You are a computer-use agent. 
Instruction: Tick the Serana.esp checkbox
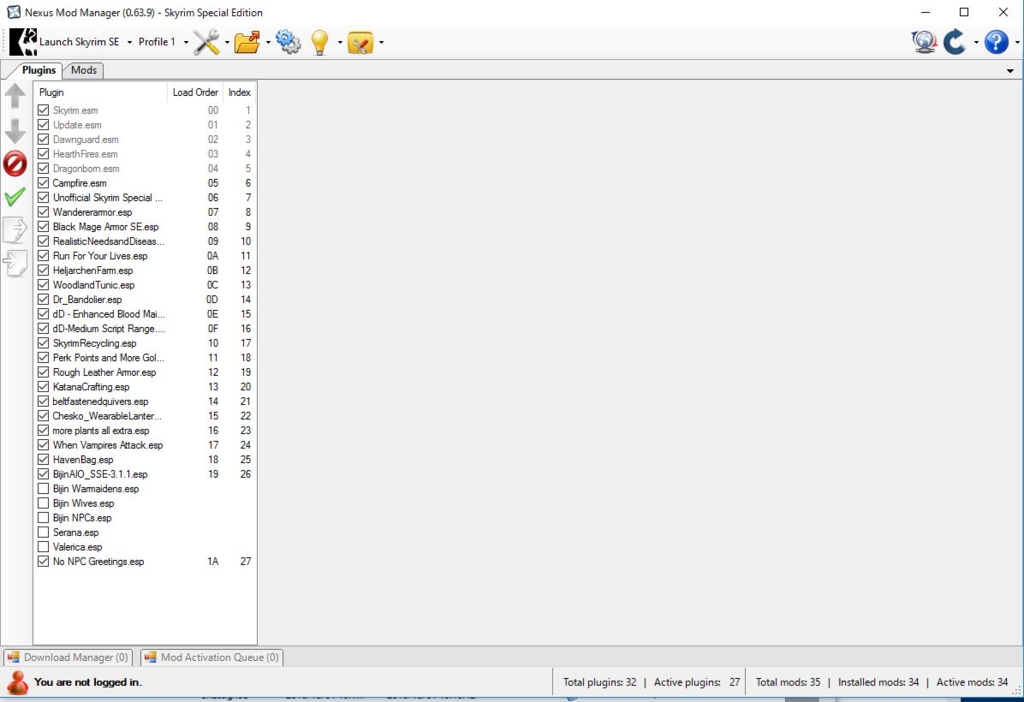click(43, 532)
